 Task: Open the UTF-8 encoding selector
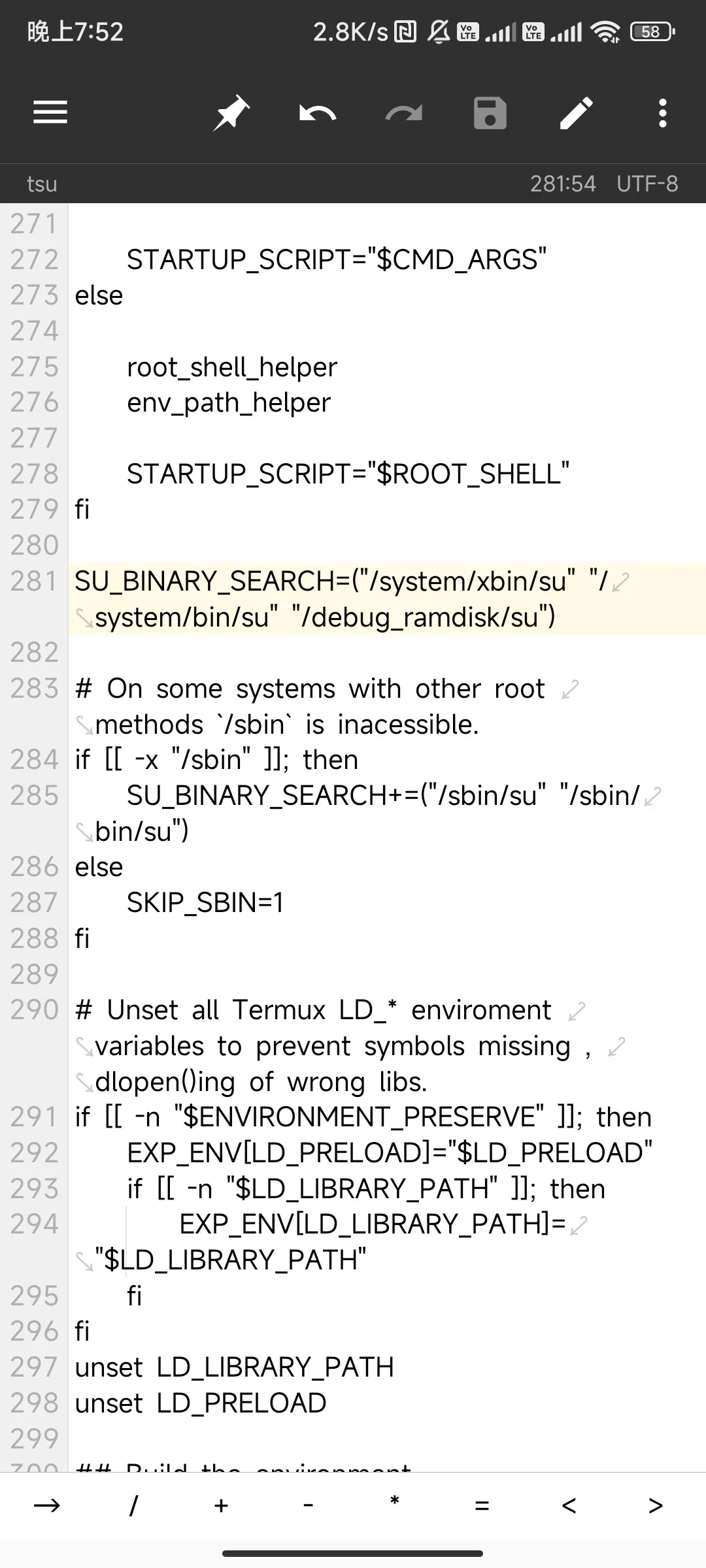(647, 184)
